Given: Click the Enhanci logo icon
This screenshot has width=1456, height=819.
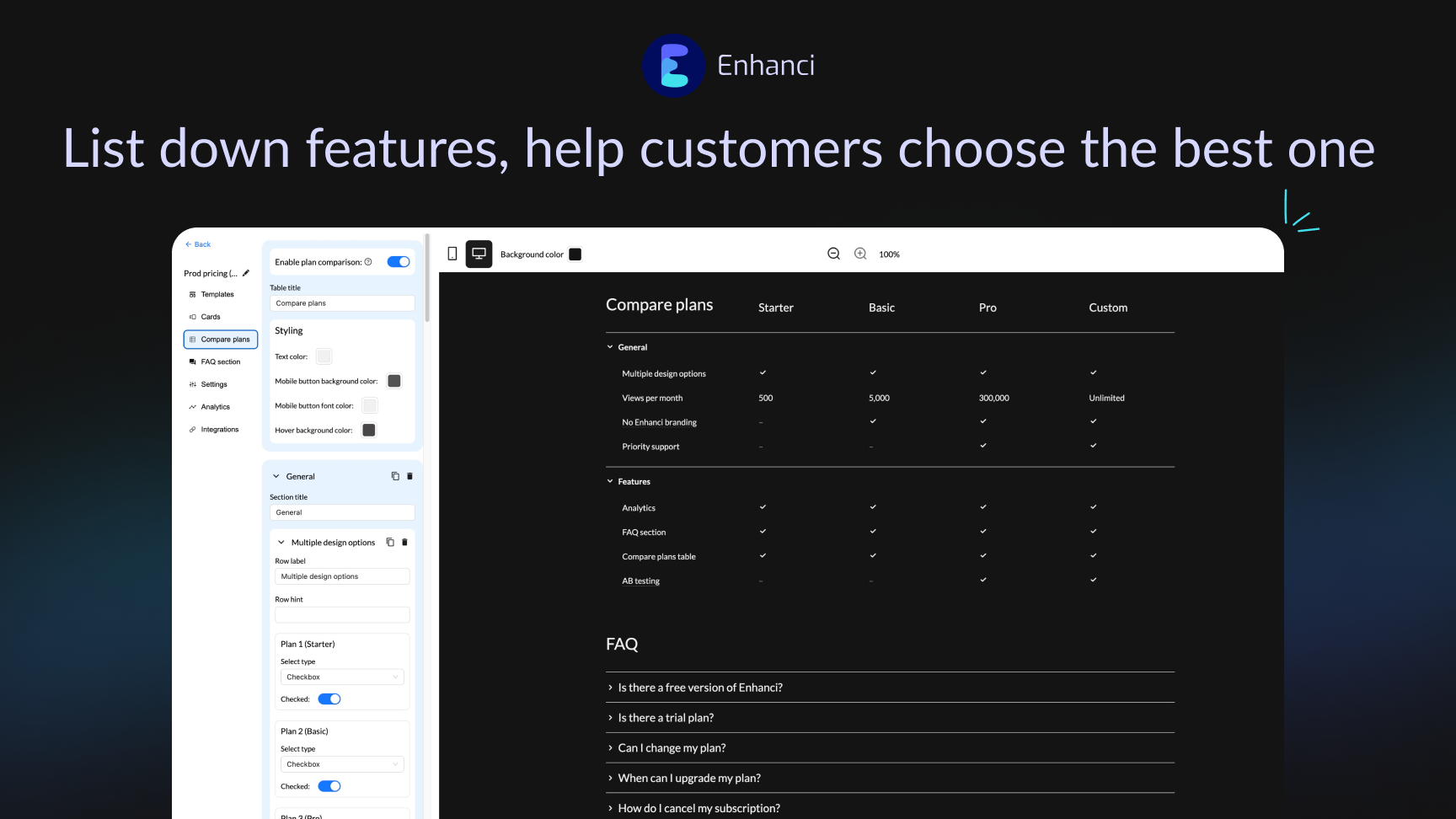Looking at the screenshot, I should tap(673, 66).
